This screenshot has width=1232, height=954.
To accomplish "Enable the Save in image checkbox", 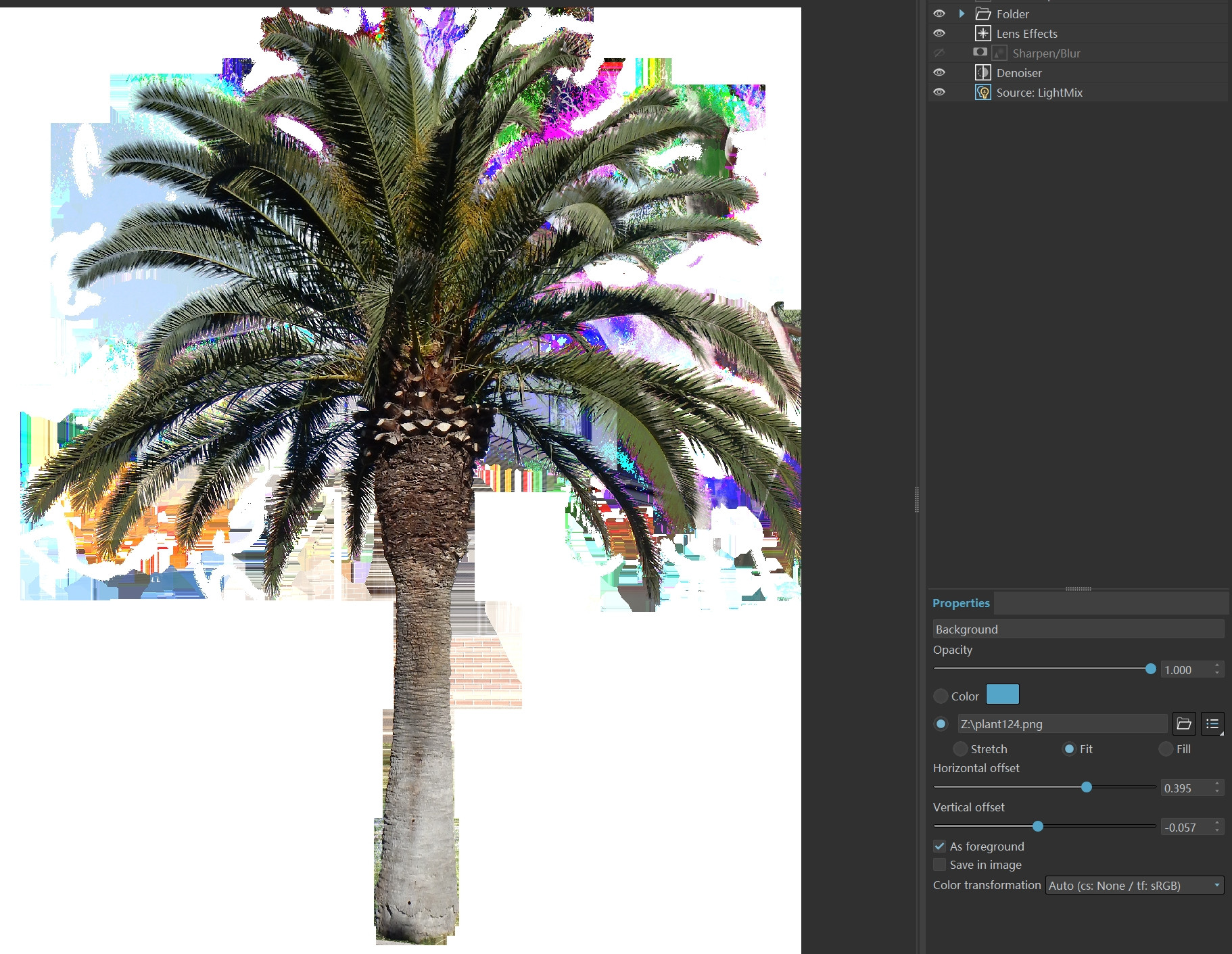I will [x=939, y=864].
